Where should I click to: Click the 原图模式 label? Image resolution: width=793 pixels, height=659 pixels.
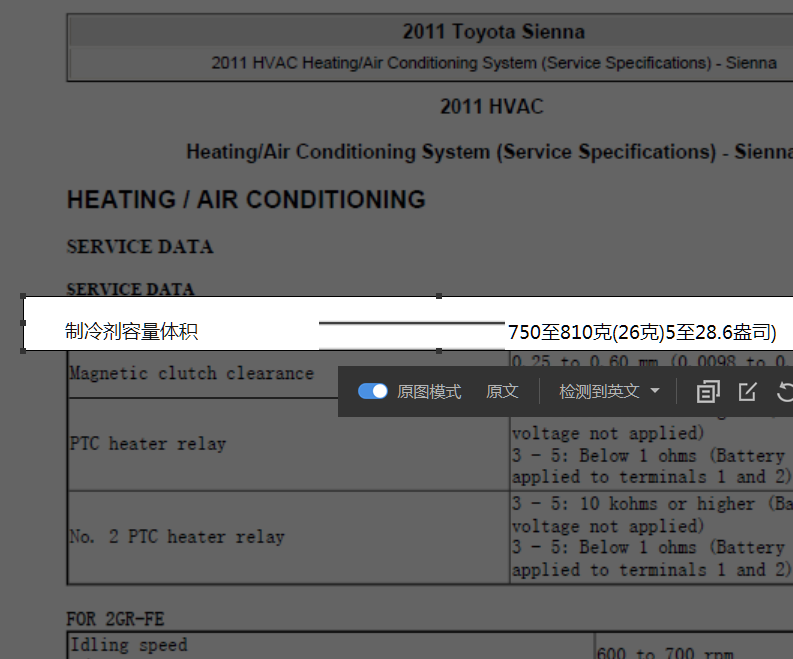coord(429,391)
